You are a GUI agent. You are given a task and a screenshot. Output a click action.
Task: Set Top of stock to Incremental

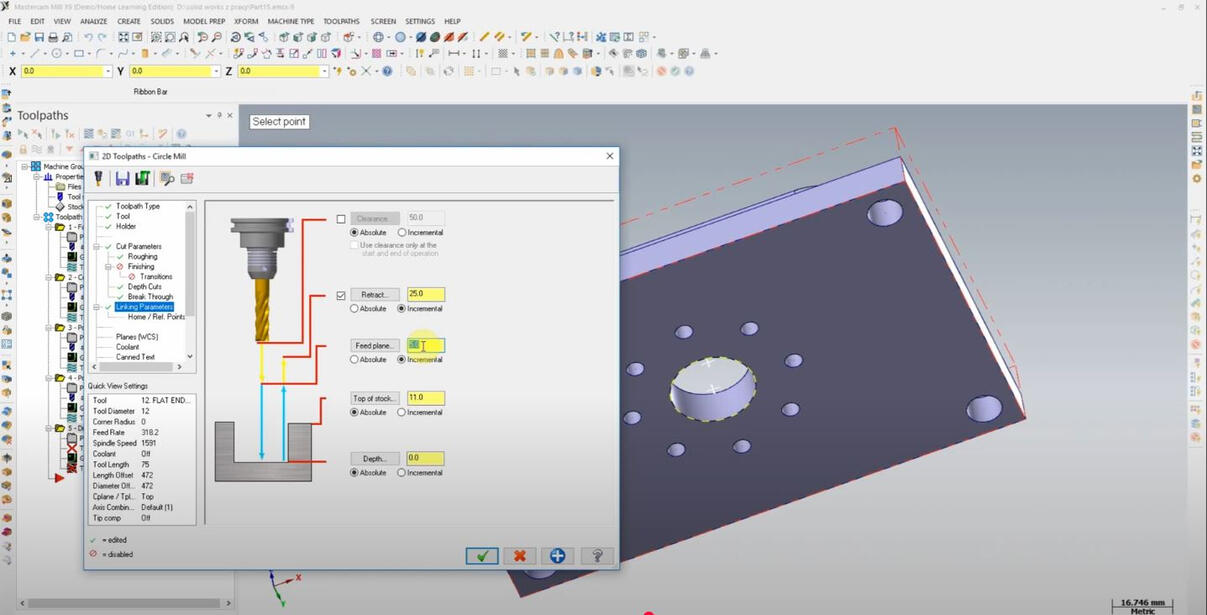point(402,412)
